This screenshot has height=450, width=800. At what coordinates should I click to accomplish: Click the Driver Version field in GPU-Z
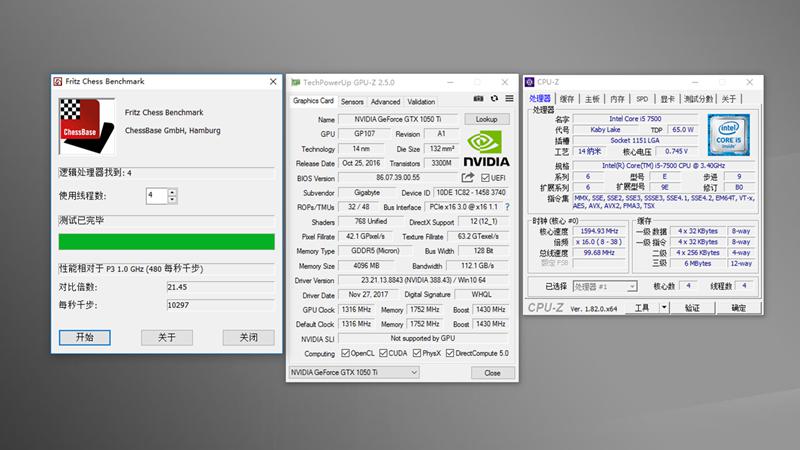[423, 280]
